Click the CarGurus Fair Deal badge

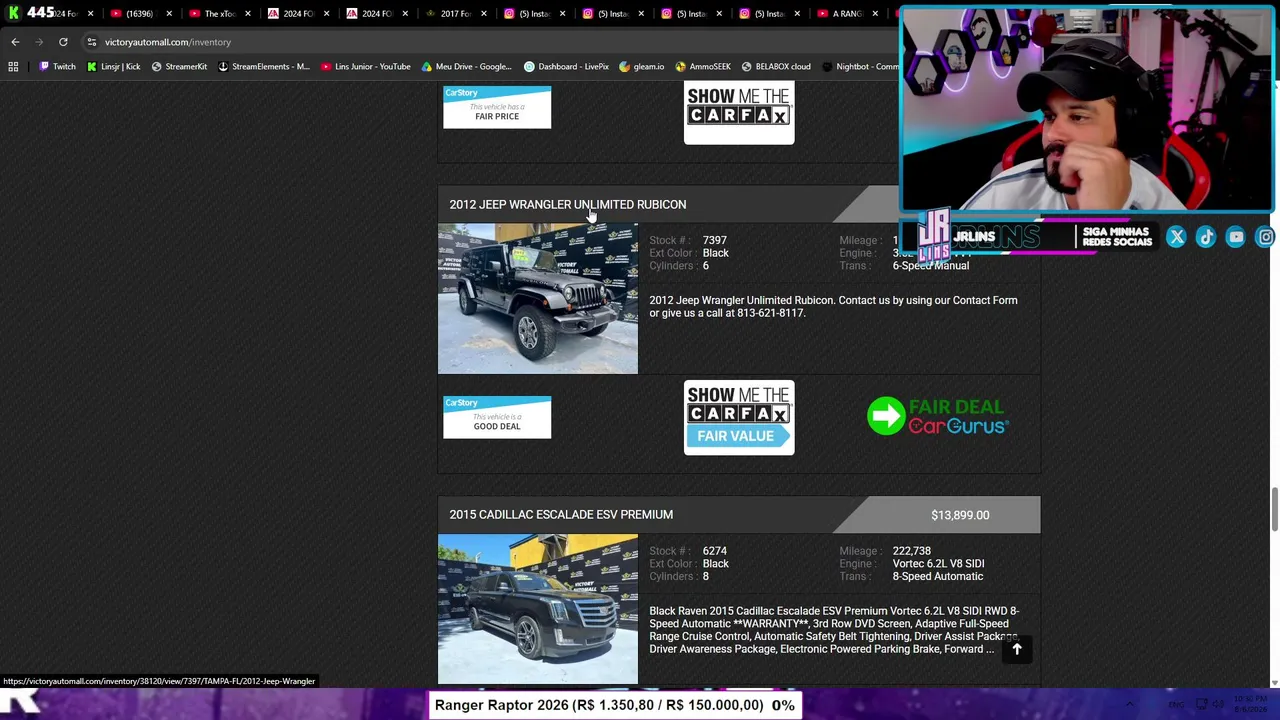click(x=938, y=416)
